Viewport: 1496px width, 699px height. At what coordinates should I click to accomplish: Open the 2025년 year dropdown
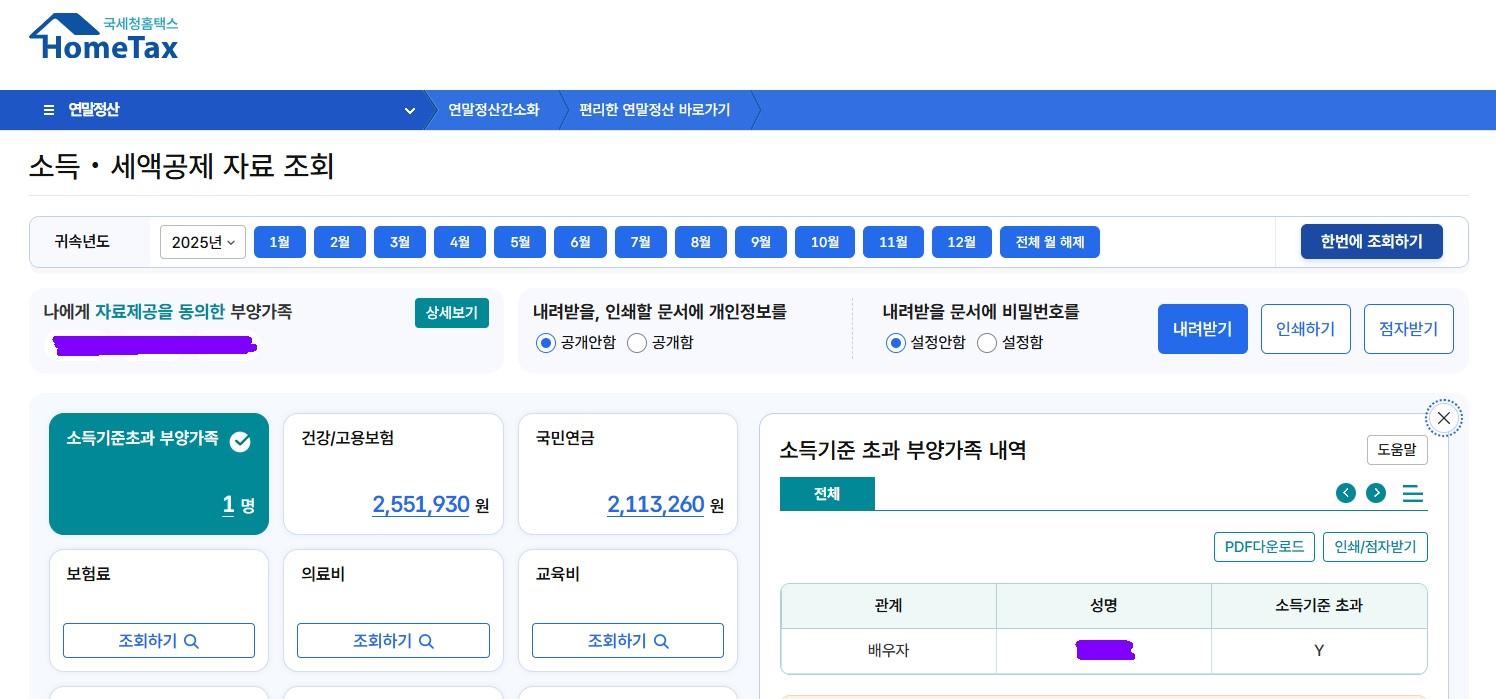click(x=202, y=242)
